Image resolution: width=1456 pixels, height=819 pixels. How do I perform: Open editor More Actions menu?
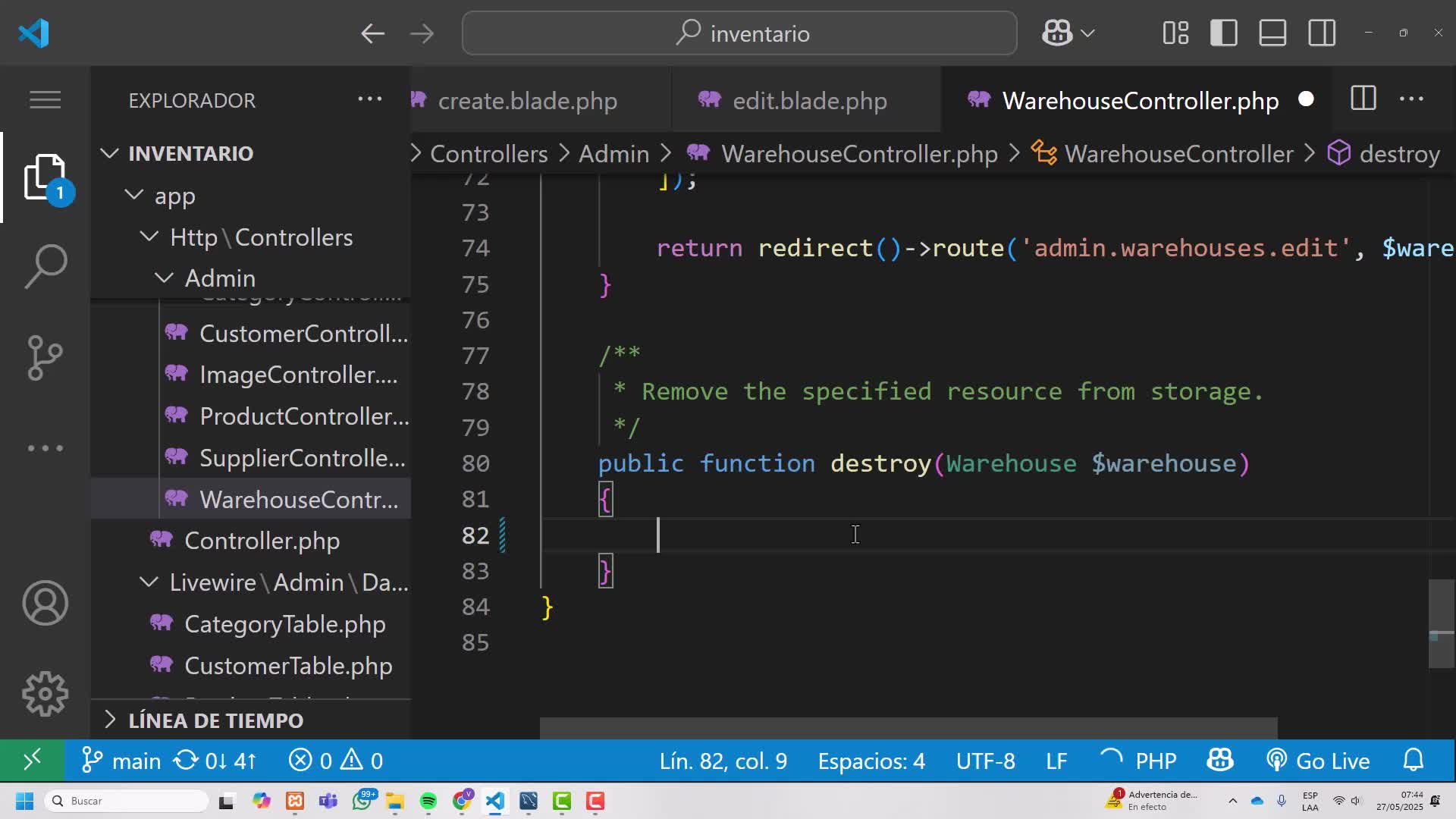(1411, 99)
